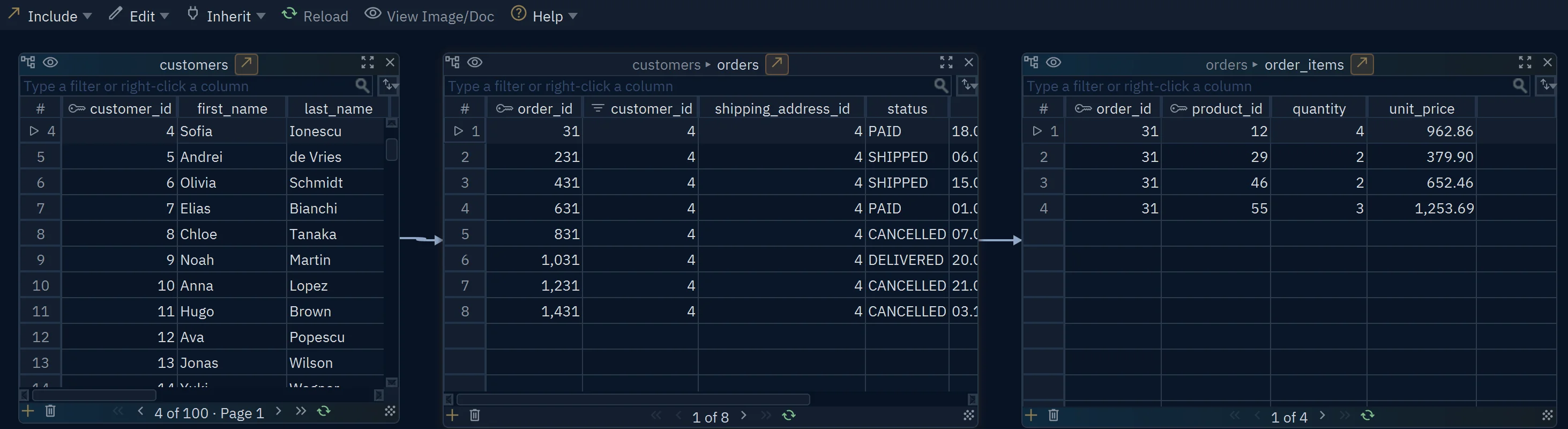
Task: Delete selected row in customers table
Action: tap(50, 411)
